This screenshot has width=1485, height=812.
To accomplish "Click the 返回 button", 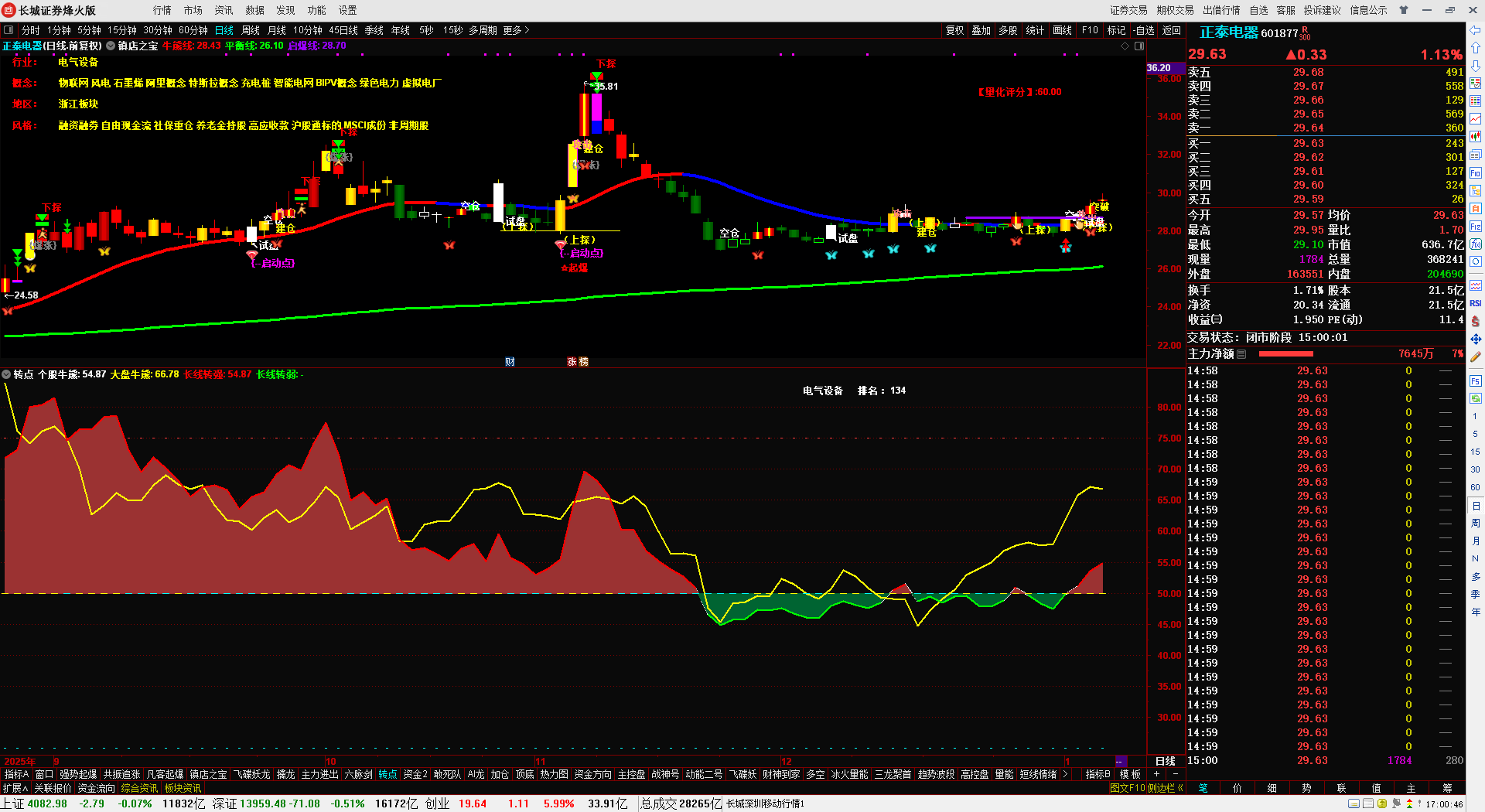I will click(1172, 30).
